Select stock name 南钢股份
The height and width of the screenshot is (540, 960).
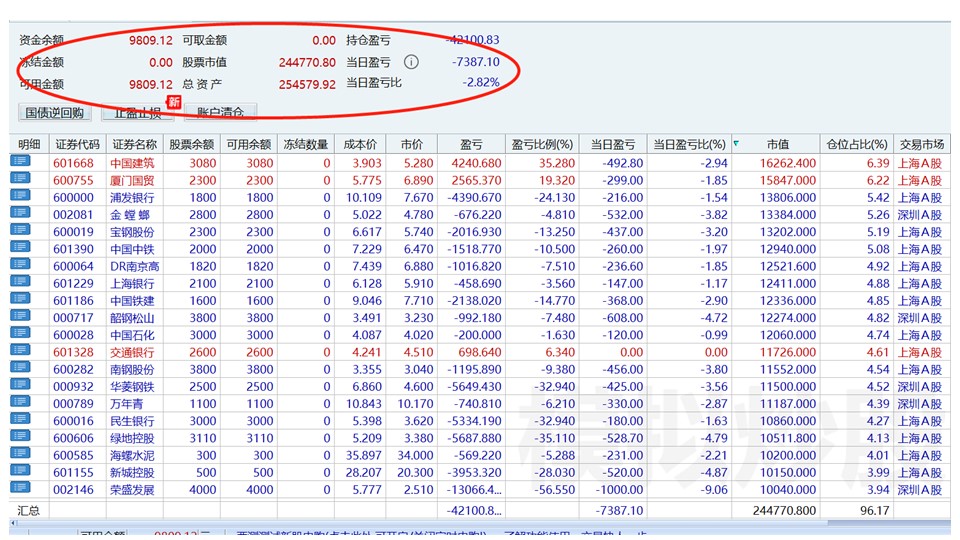tap(132, 369)
